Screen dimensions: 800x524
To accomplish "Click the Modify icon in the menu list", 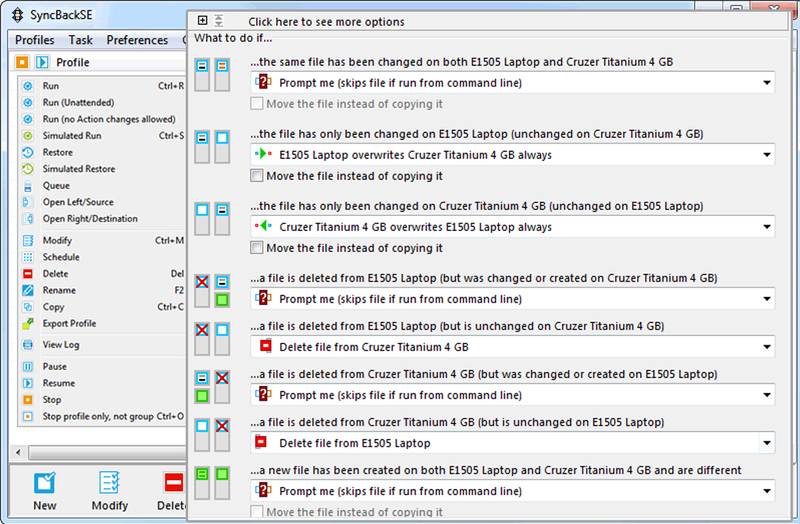I will click(28, 240).
